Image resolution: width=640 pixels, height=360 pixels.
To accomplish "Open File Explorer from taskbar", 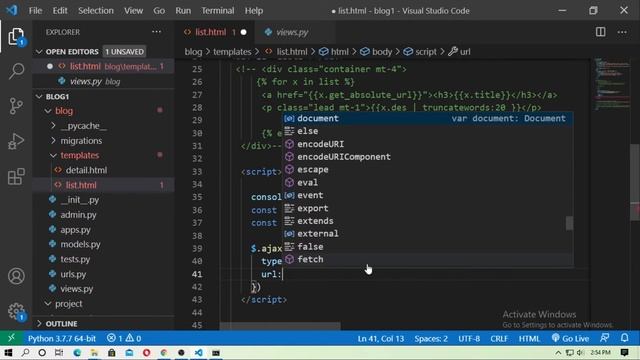I will pos(94,353).
